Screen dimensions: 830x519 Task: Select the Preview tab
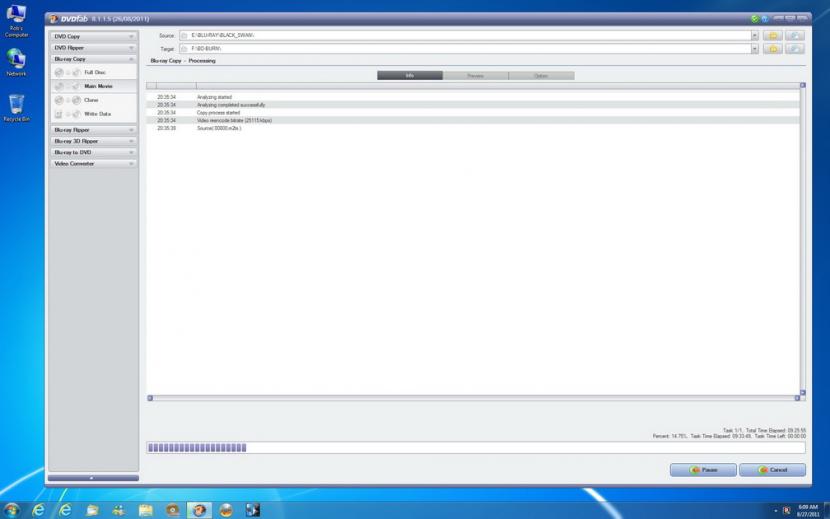[475, 76]
